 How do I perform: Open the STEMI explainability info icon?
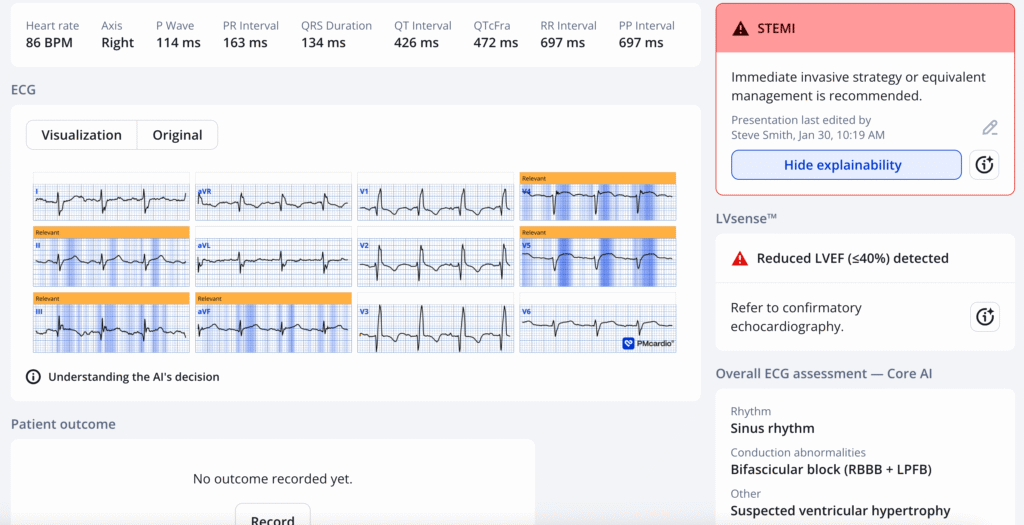click(x=984, y=165)
